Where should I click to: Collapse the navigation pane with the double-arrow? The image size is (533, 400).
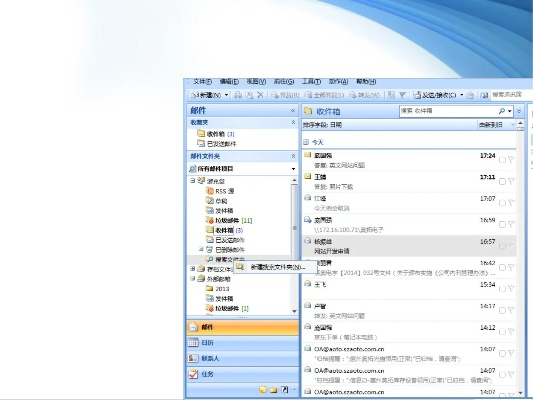(x=293, y=110)
